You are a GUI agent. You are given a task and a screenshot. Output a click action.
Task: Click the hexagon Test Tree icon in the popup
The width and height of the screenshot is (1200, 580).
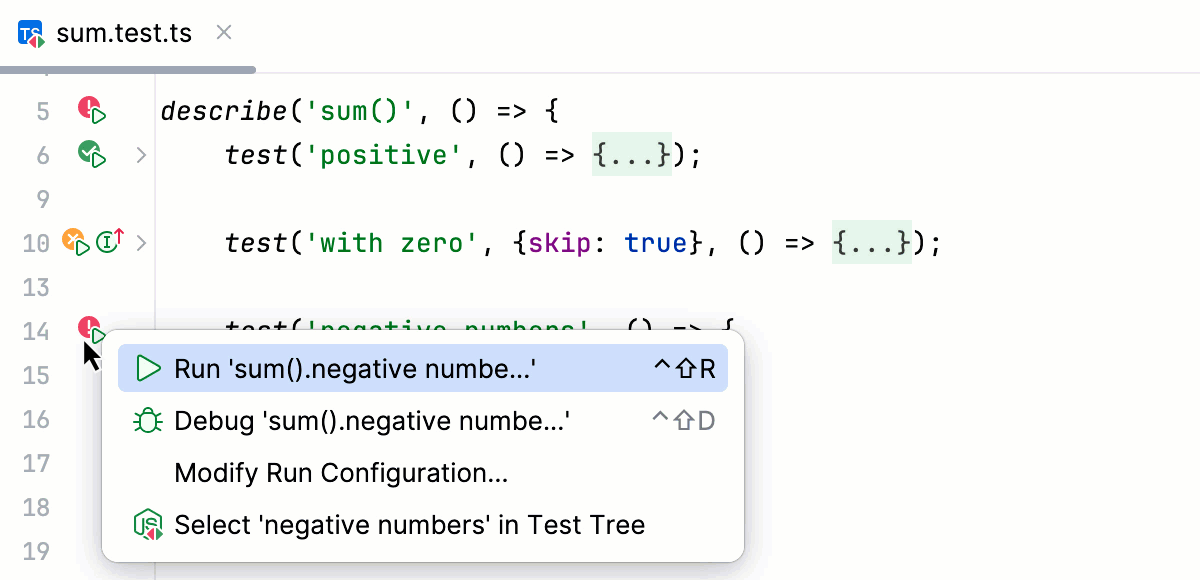tap(147, 523)
